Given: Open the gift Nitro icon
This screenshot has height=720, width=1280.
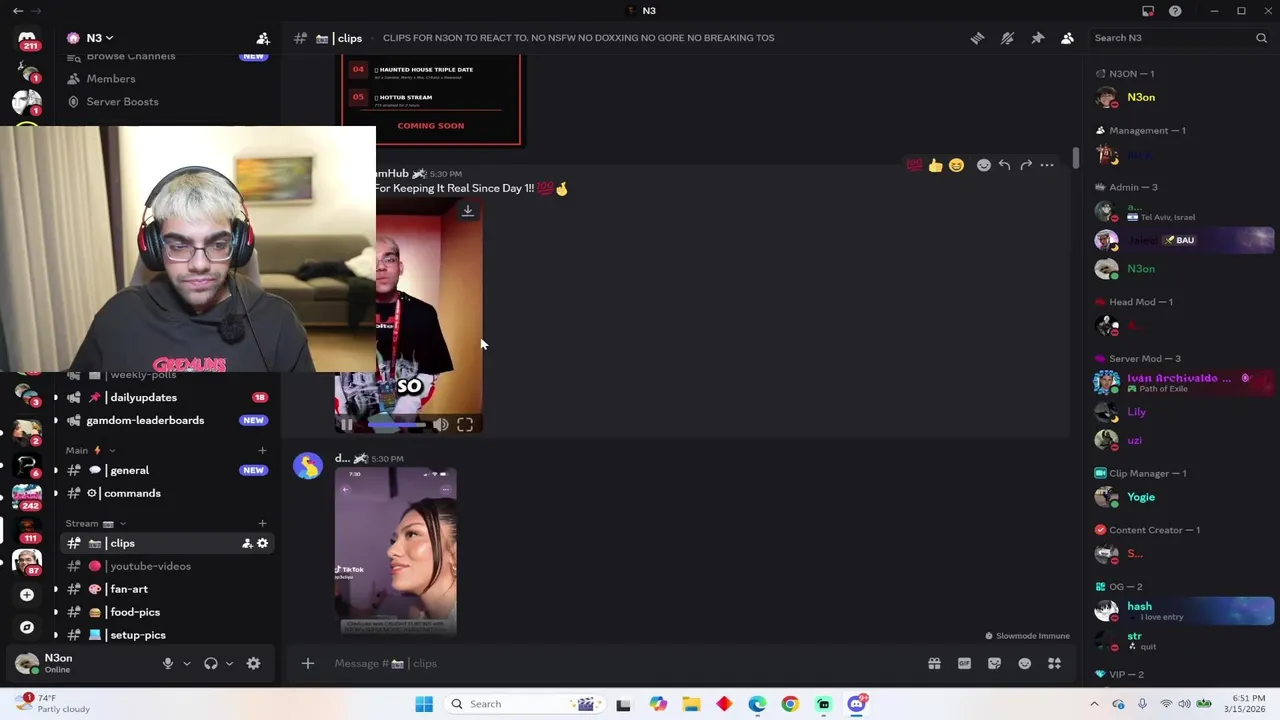Looking at the screenshot, I should (934, 663).
